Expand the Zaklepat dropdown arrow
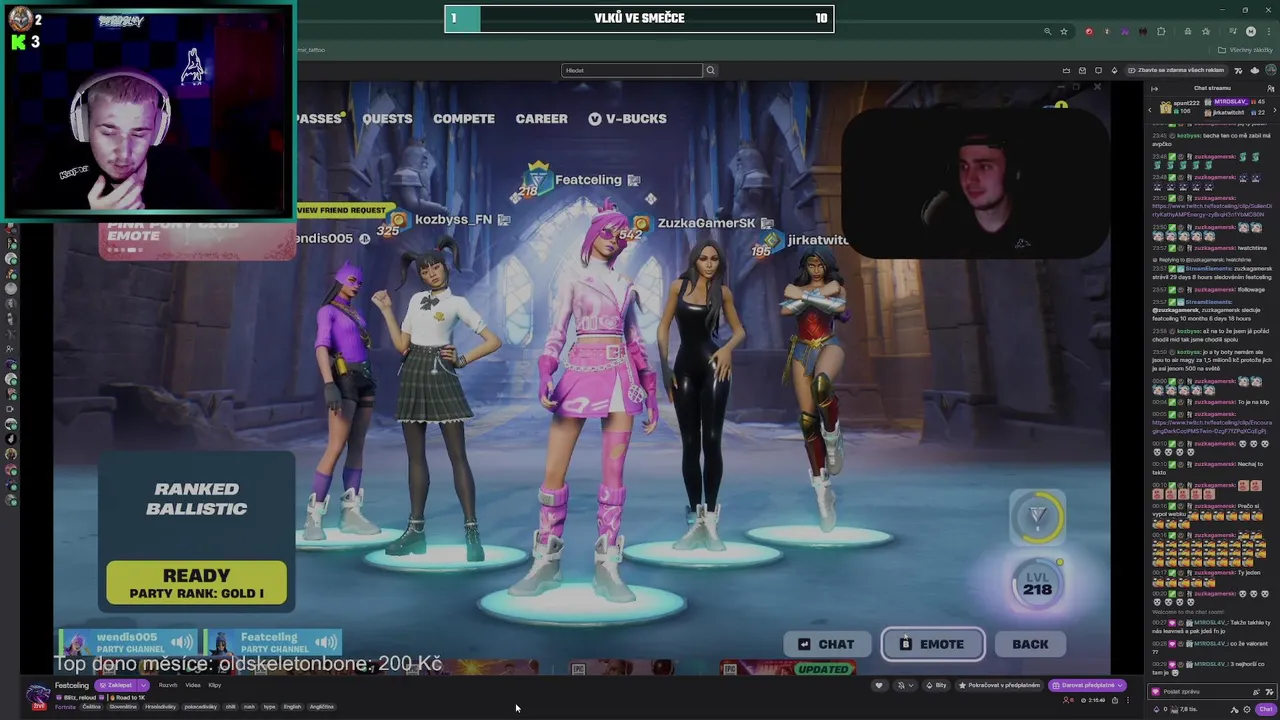This screenshot has width=1280, height=720. [143, 685]
